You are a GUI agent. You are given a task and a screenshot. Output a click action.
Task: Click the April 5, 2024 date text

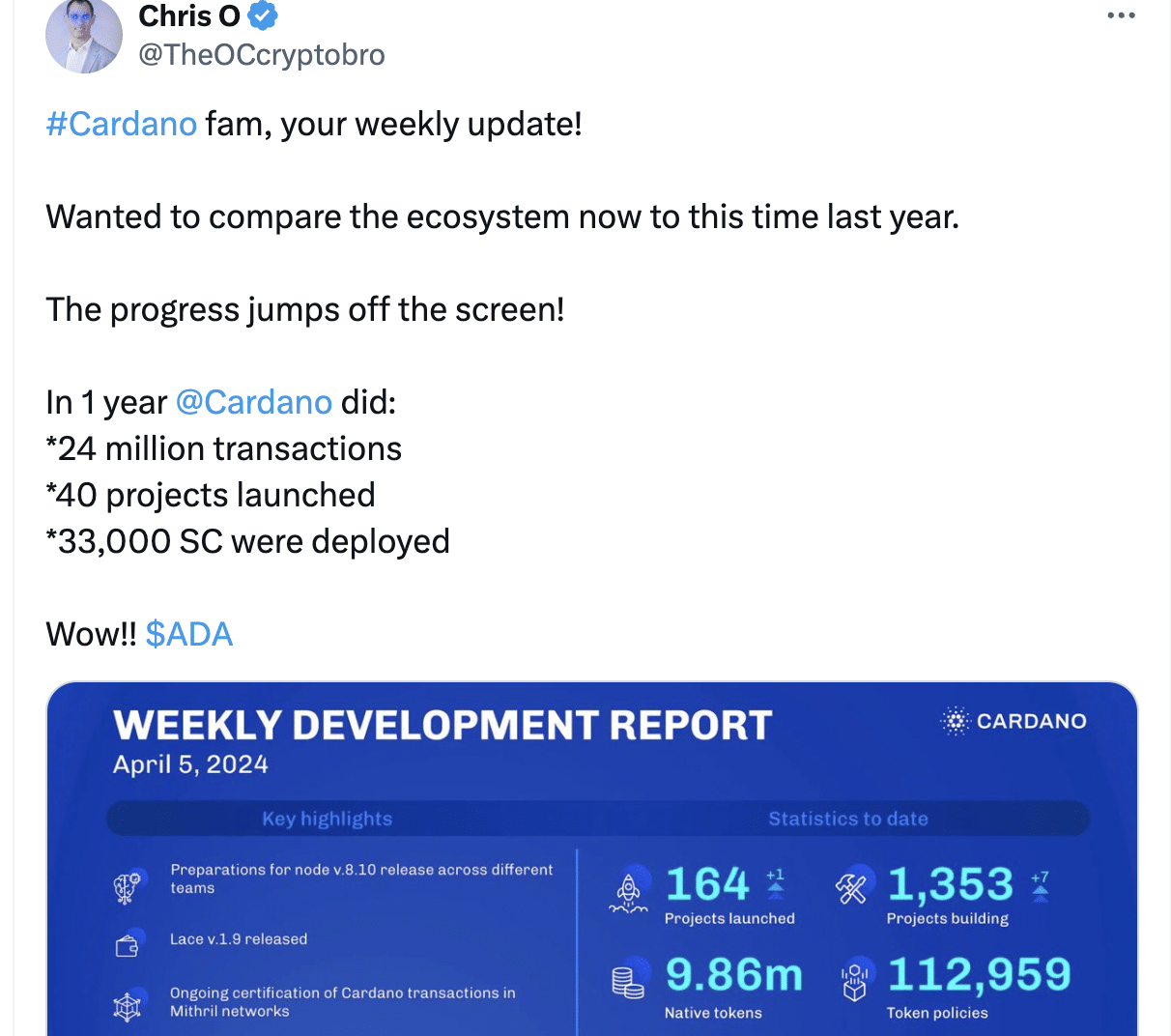pos(190,764)
